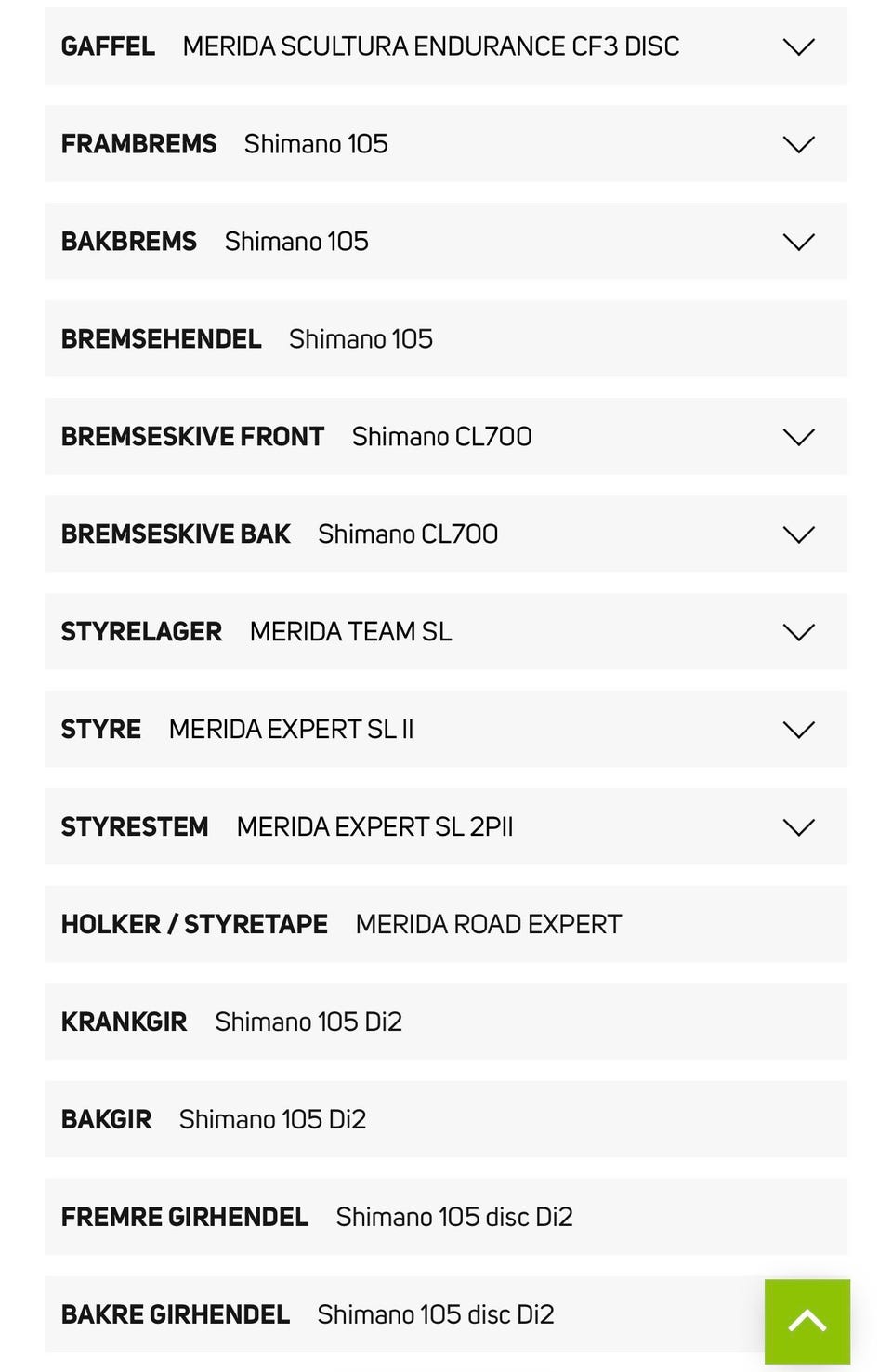
Task: Expand BREMSESKIVE FRONT chevron arrow
Action: pyautogui.click(x=798, y=437)
